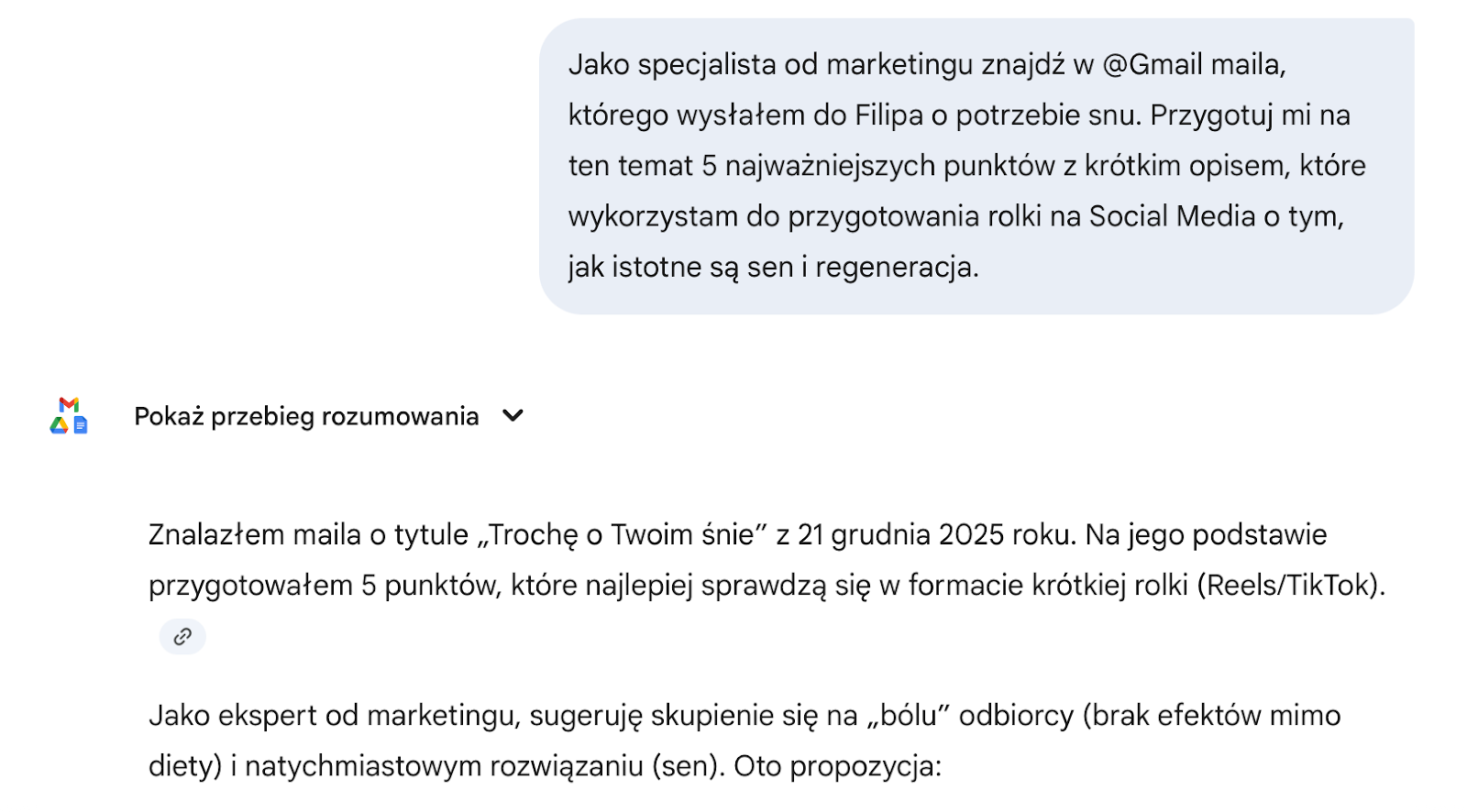Click the email title „Trochę o Twoim śnie”

click(622, 534)
